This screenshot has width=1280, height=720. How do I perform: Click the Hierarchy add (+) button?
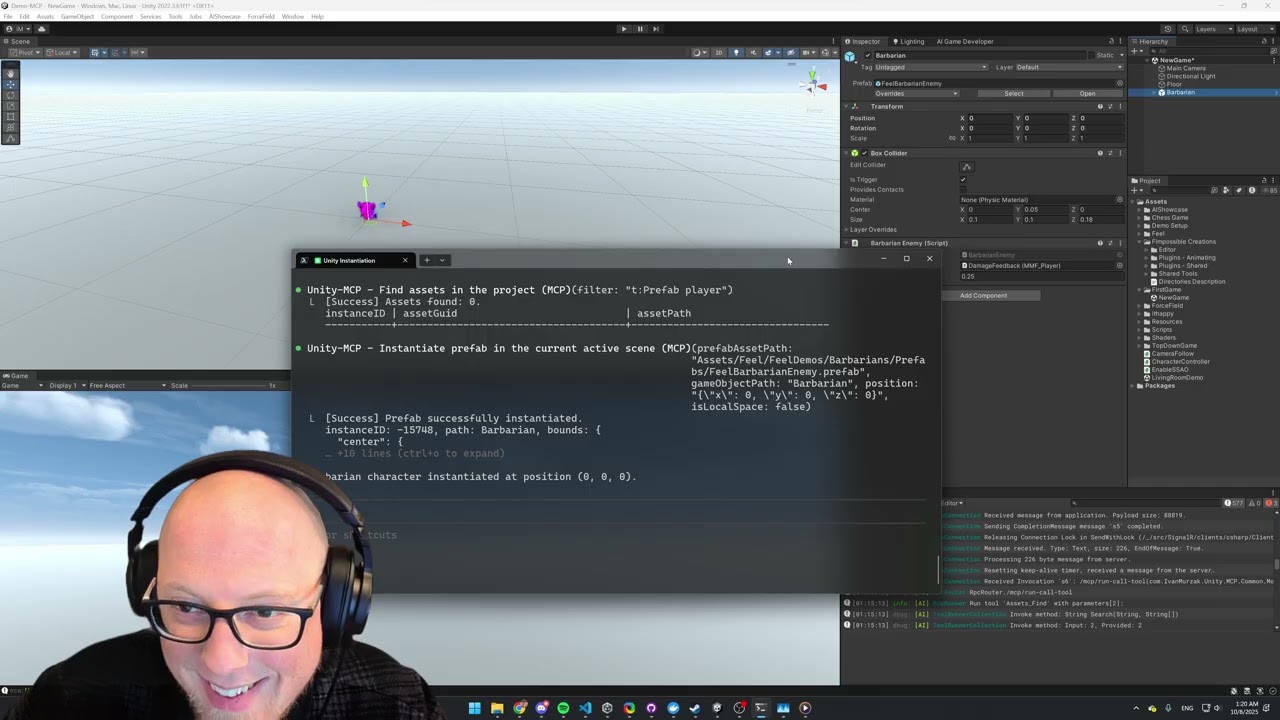(x=1137, y=51)
